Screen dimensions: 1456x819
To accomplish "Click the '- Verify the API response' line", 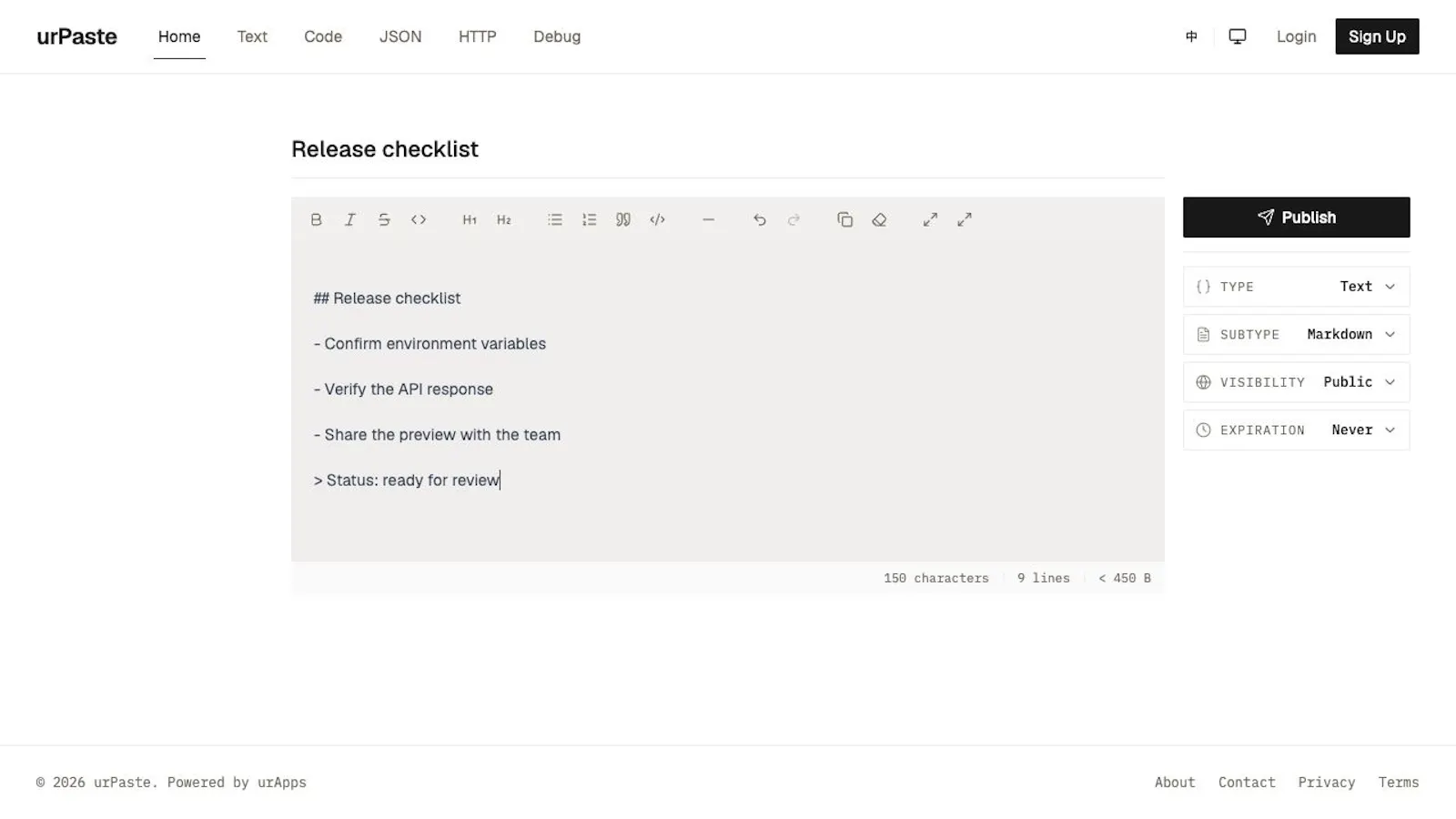I will coord(403,389).
